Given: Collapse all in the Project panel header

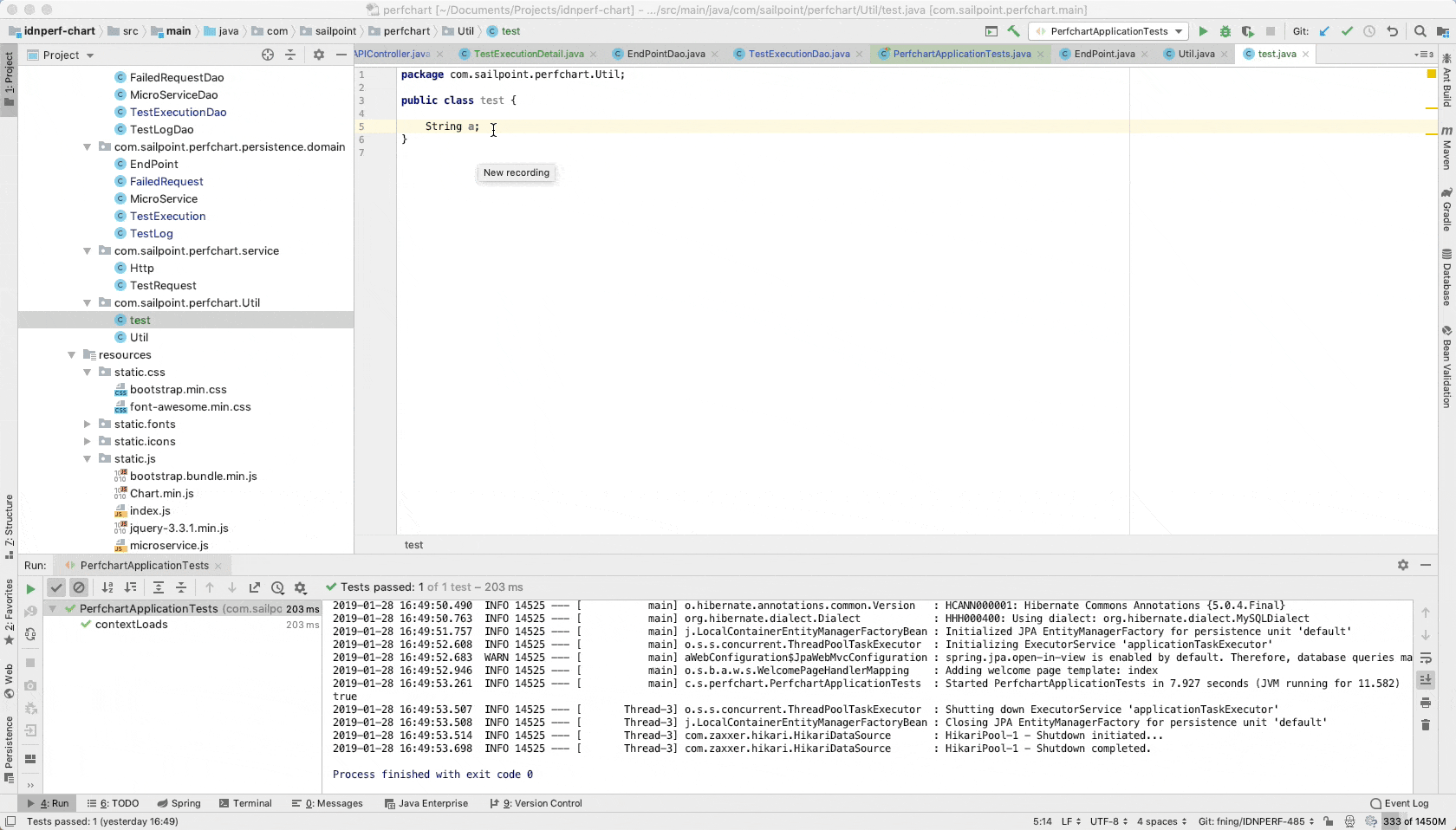Looking at the screenshot, I should [290, 55].
